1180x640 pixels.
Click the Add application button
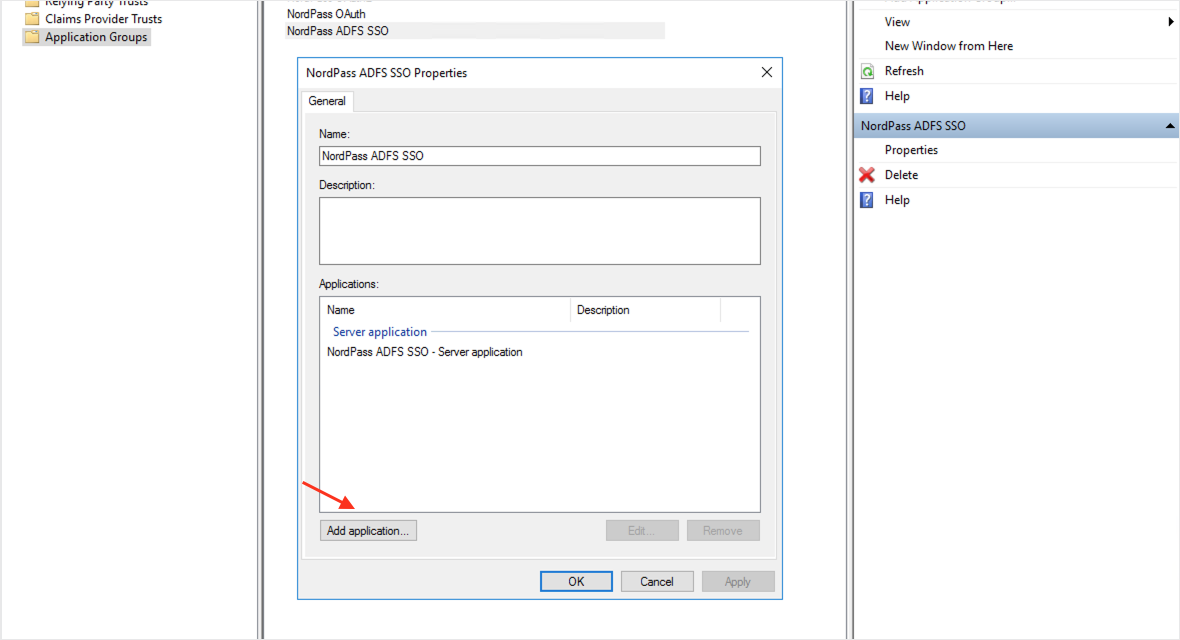[368, 531]
